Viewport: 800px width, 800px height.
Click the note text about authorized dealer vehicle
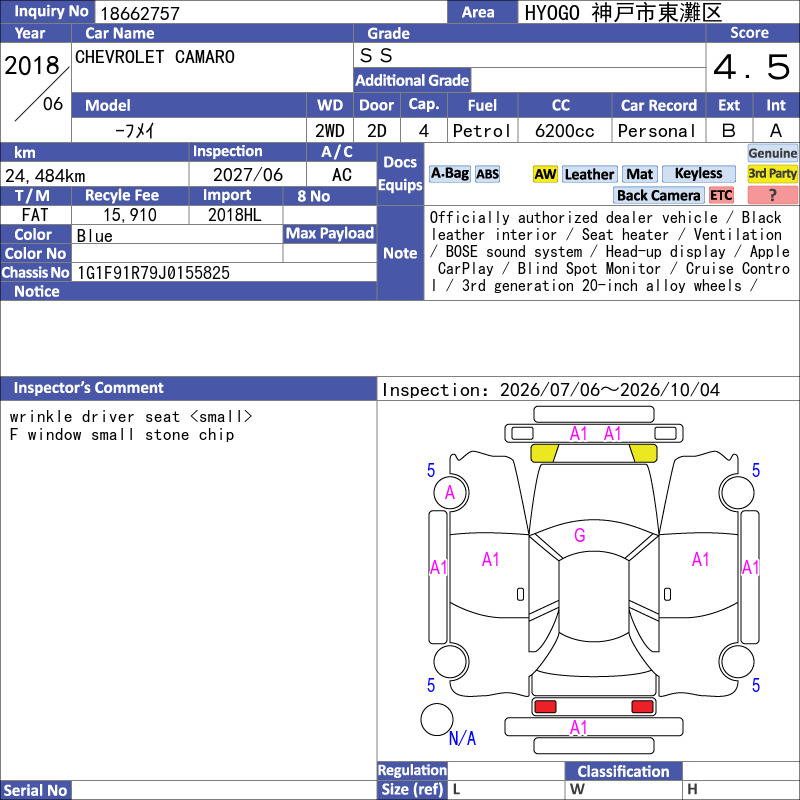pyautogui.click(x=610, y=252)
